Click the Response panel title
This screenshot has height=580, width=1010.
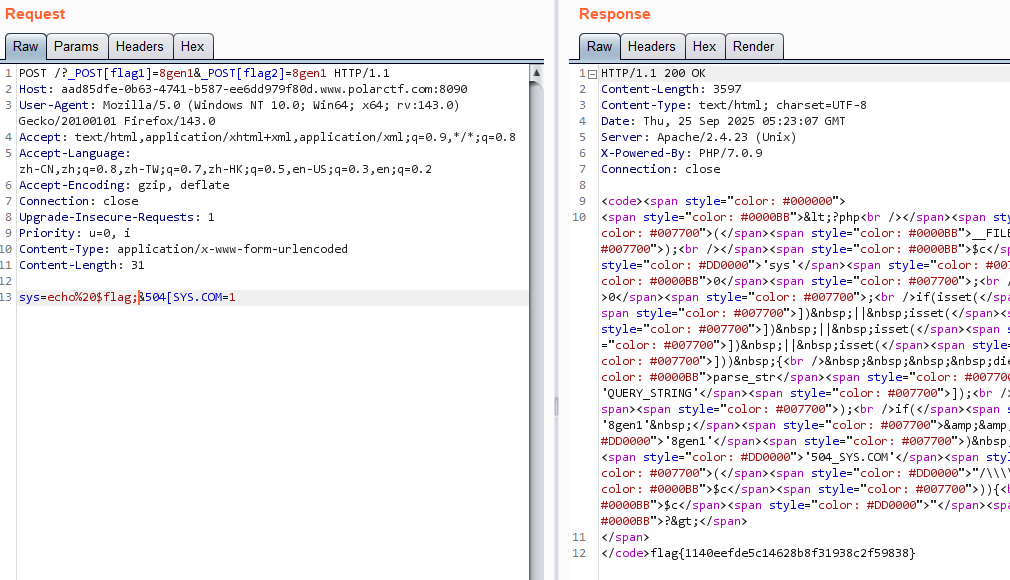tap(615, 14)
